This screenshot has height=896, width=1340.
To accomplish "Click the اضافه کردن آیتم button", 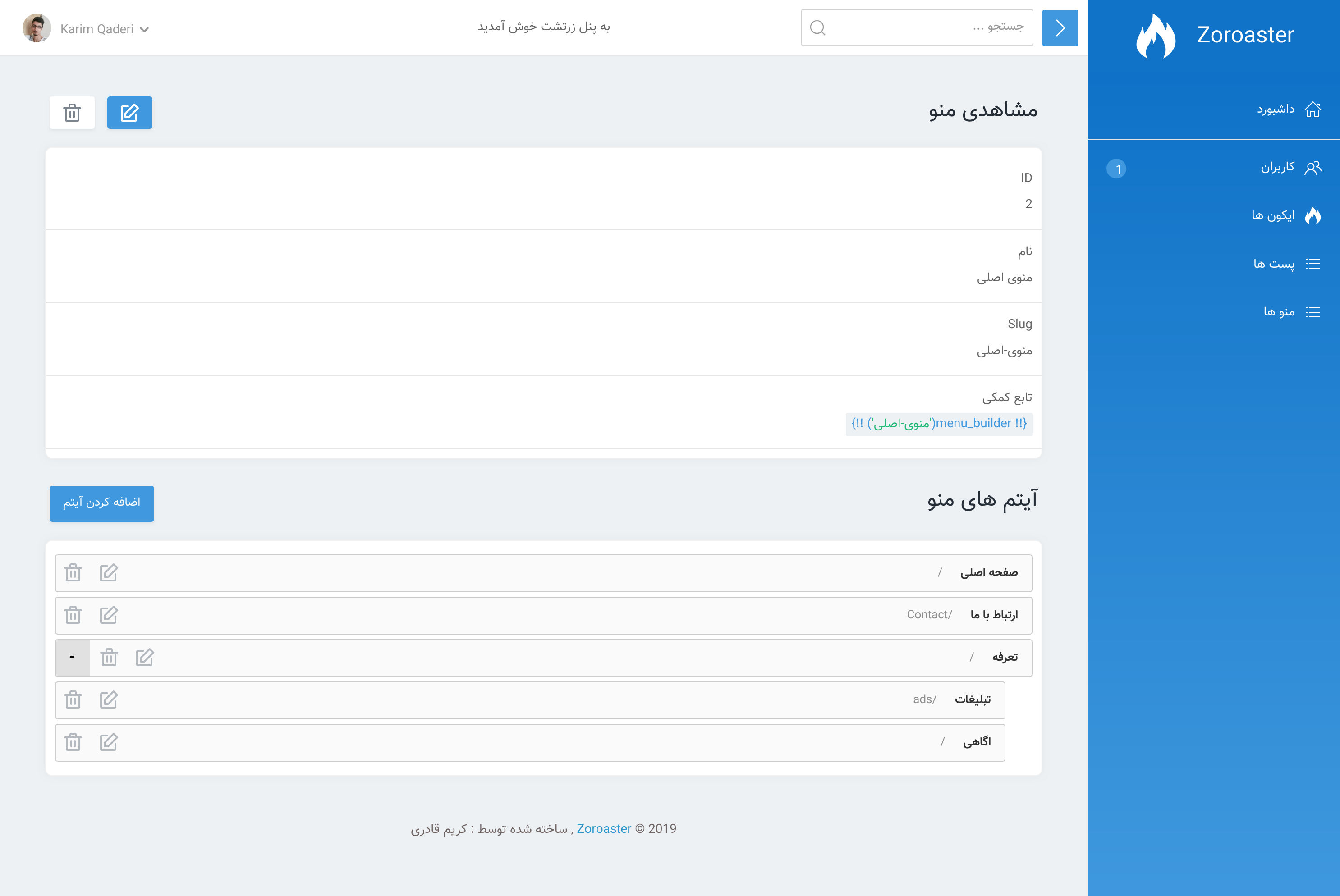I will (102, 503).
